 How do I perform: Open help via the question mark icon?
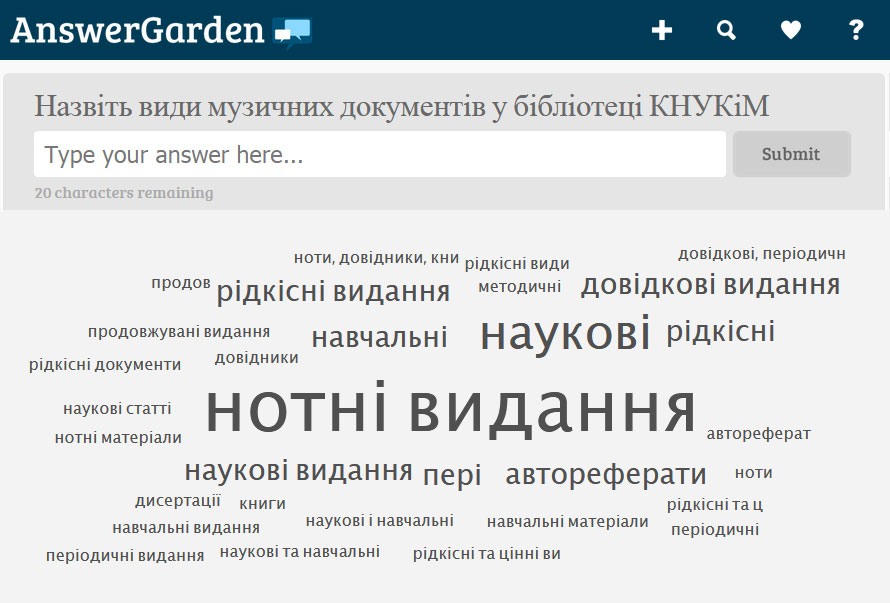point(856,30)
